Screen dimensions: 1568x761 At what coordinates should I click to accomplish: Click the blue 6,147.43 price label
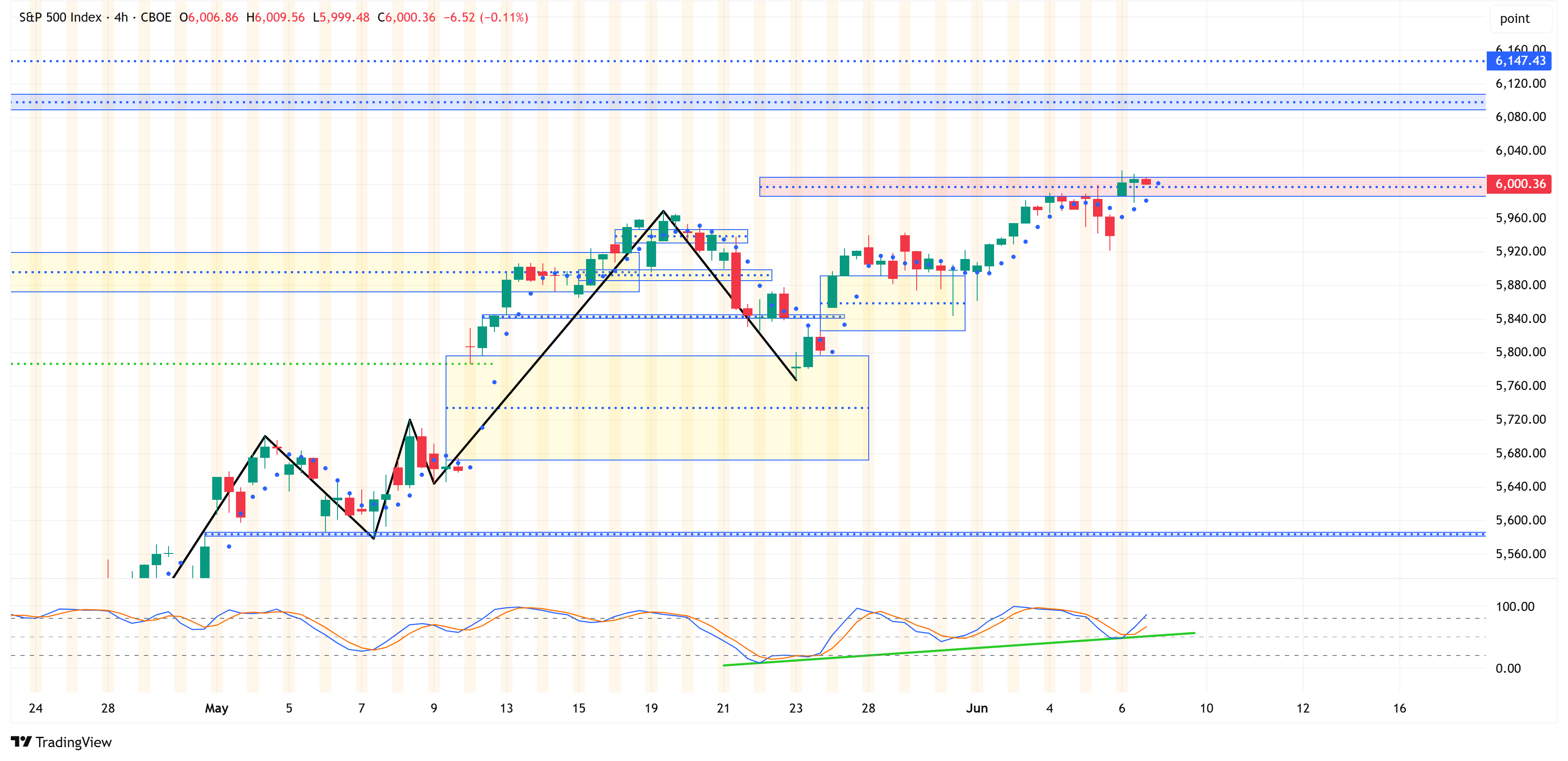point(1519,61)
